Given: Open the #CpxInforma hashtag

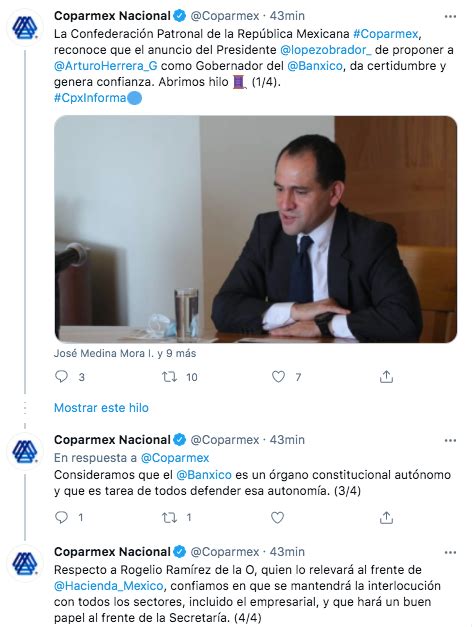Looking at the screenshot, I should click(90, 98).
